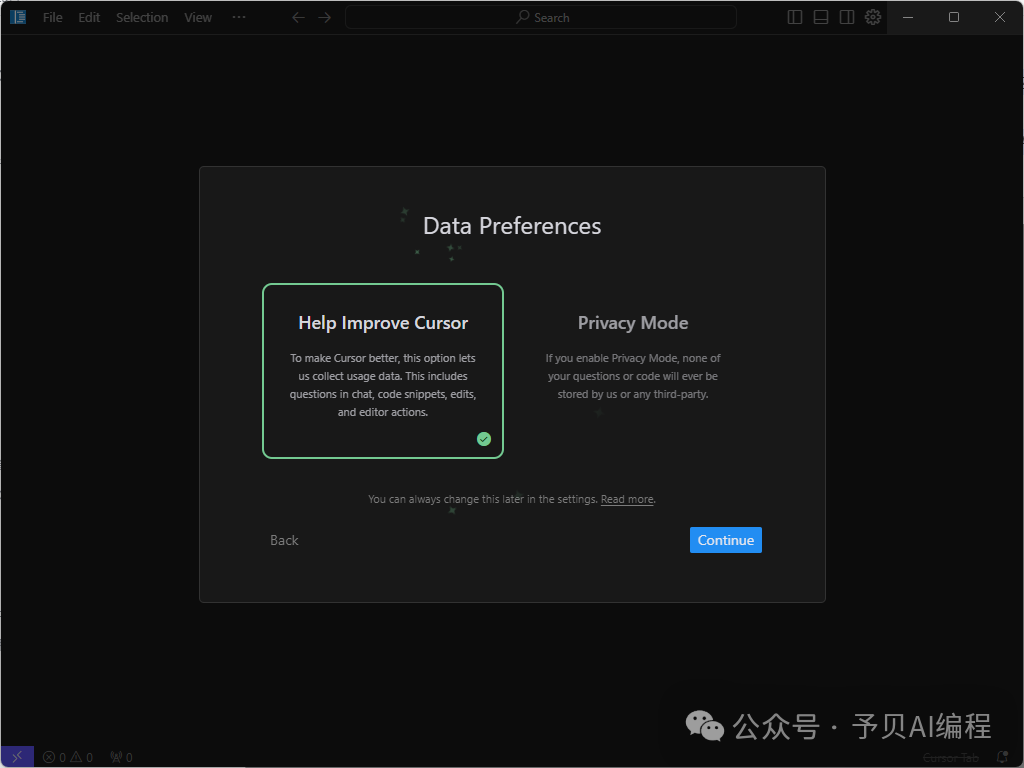Select the Privacy Mode option
This screenshot has width=1024, height=768.
[633, 371]
